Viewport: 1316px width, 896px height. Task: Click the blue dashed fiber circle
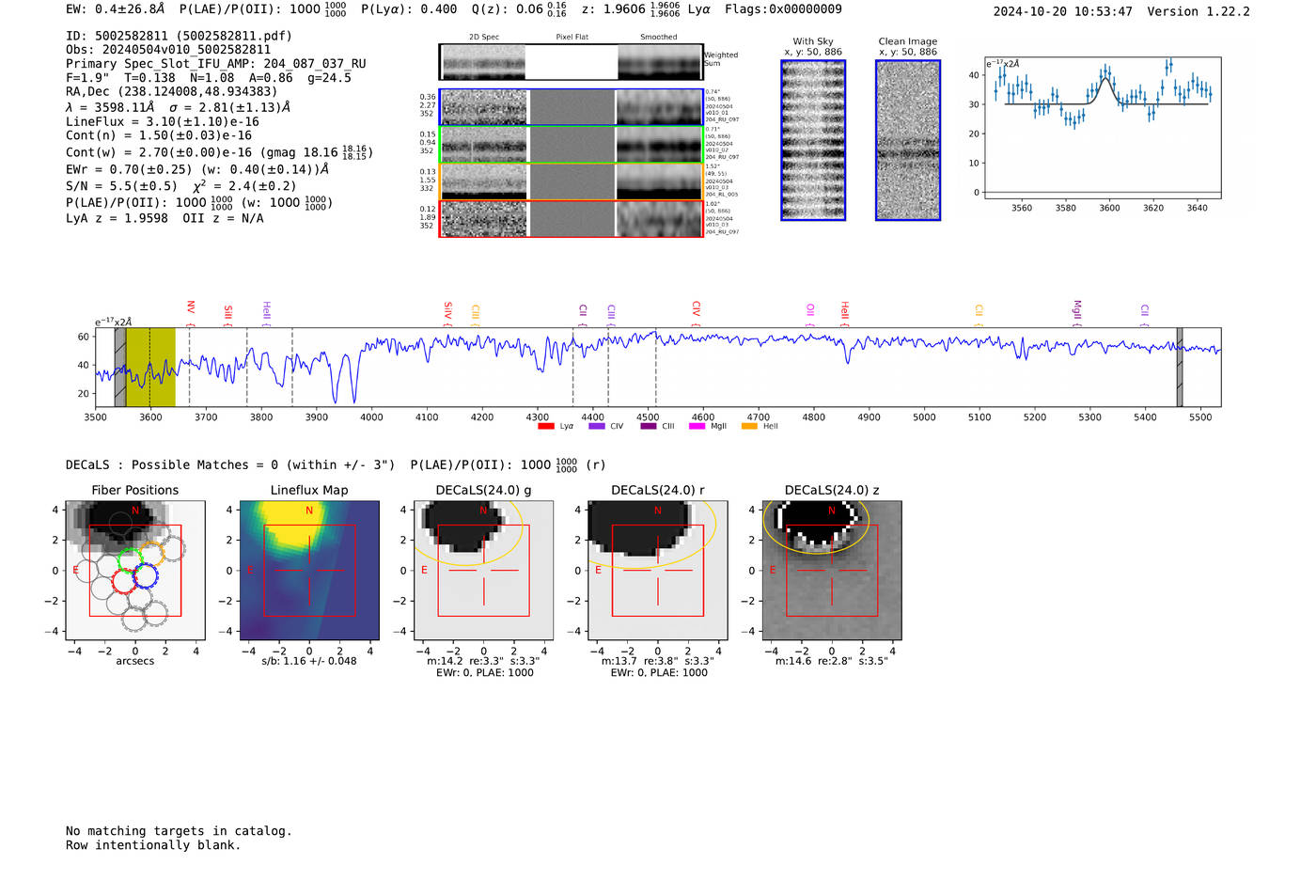pos(145,576)
